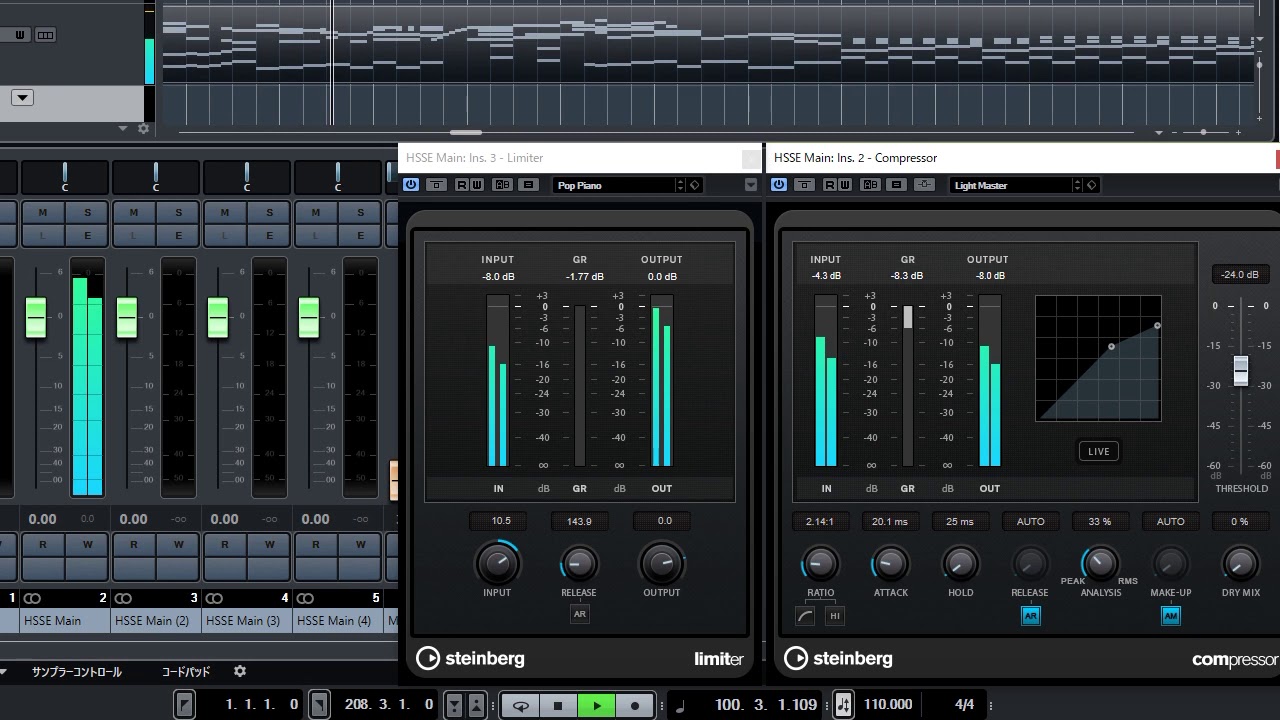The height and width of the screenshot is (720, 1280).
Task: Click the Compressor analysis value 33 %
Action: (1100, 521)
